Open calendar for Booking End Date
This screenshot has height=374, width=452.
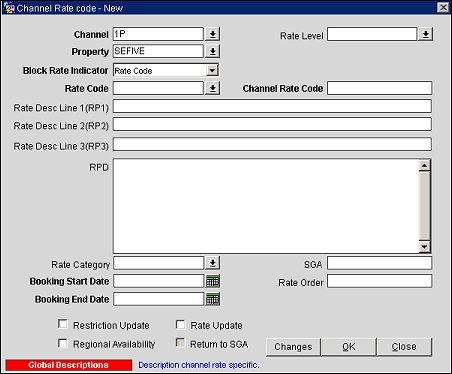[x=213, y=299]
